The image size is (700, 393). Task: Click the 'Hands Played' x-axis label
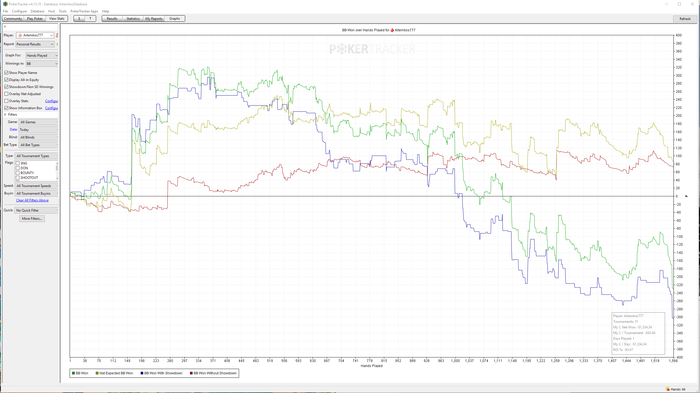[371, 366]
